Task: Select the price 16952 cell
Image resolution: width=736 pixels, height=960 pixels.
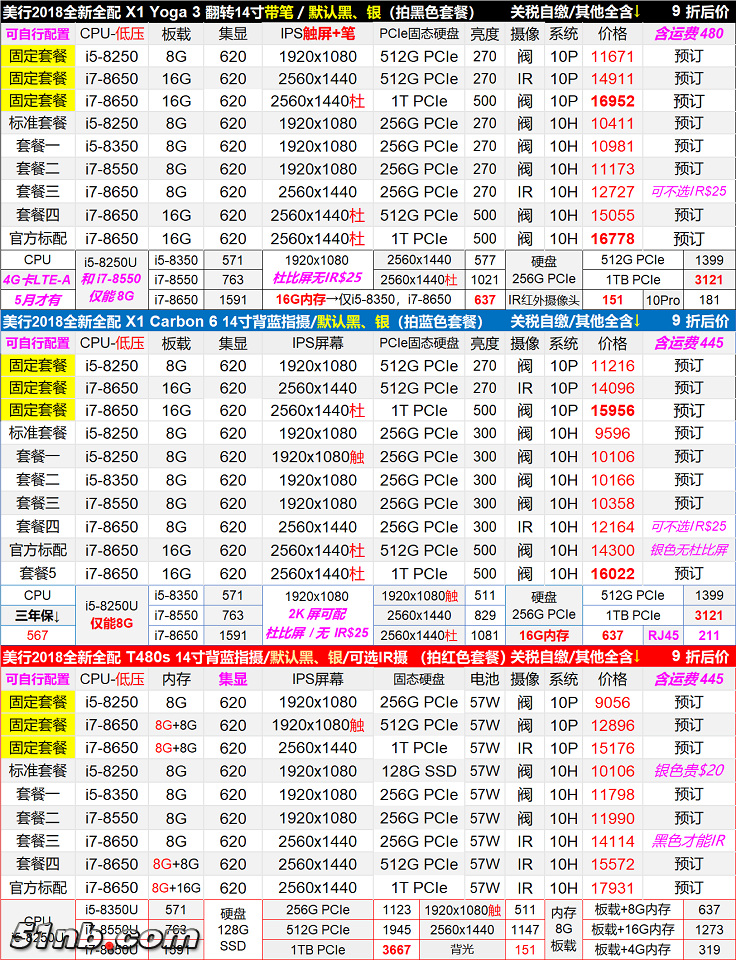Action: (x=612, y=101)
